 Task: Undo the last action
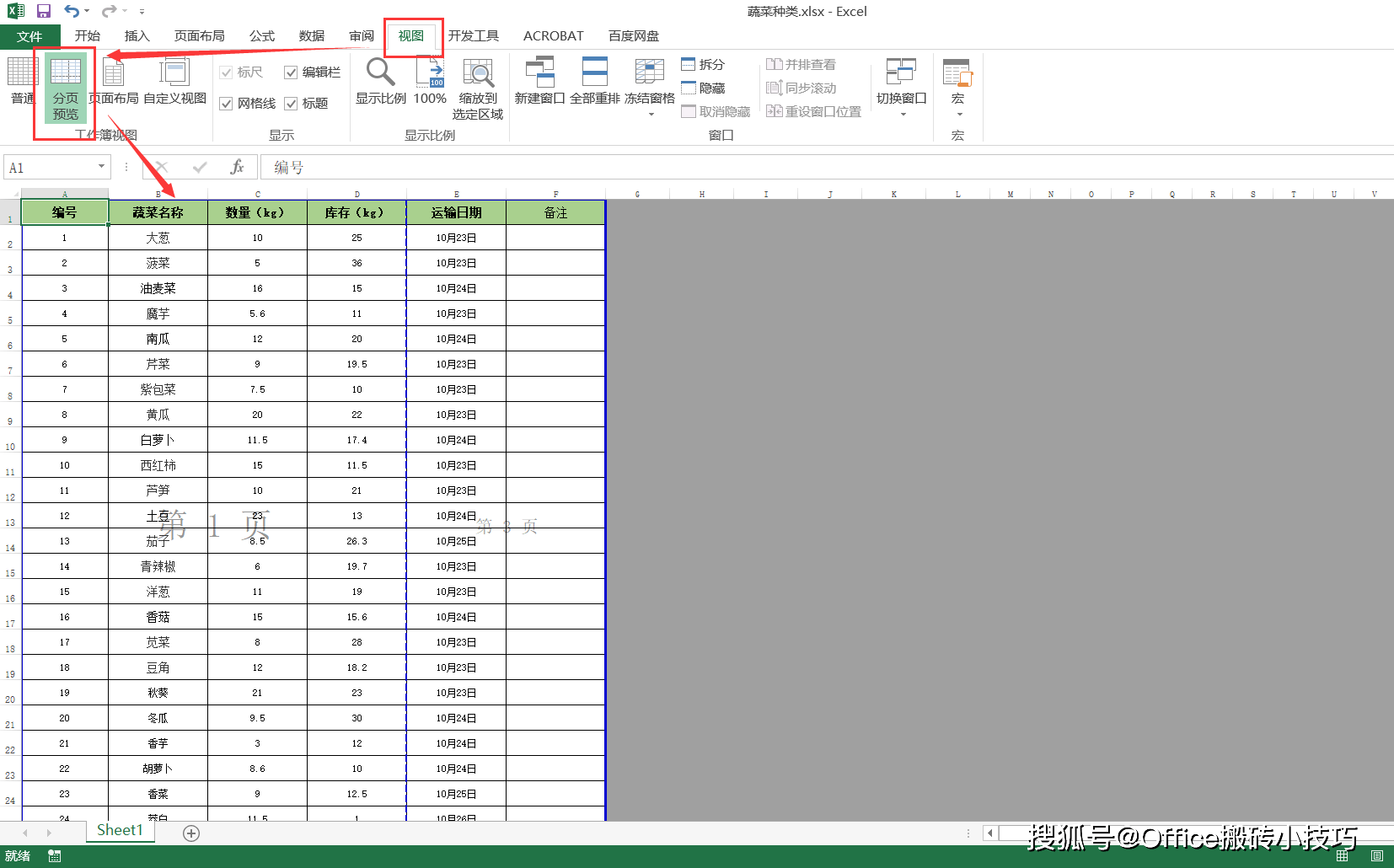pos(72,11)
